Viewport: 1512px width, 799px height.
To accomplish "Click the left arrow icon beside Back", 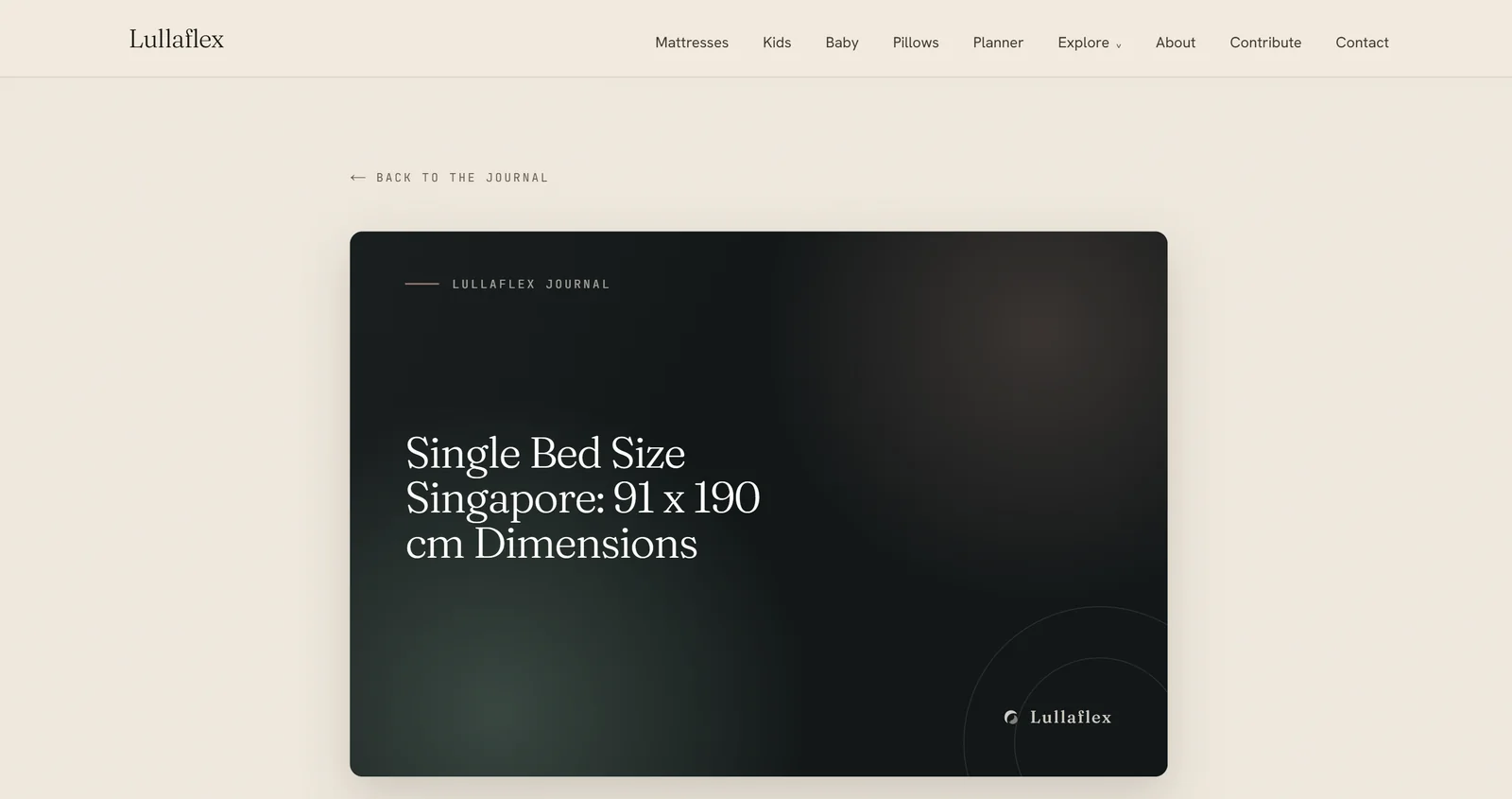I will coord(357,178).
